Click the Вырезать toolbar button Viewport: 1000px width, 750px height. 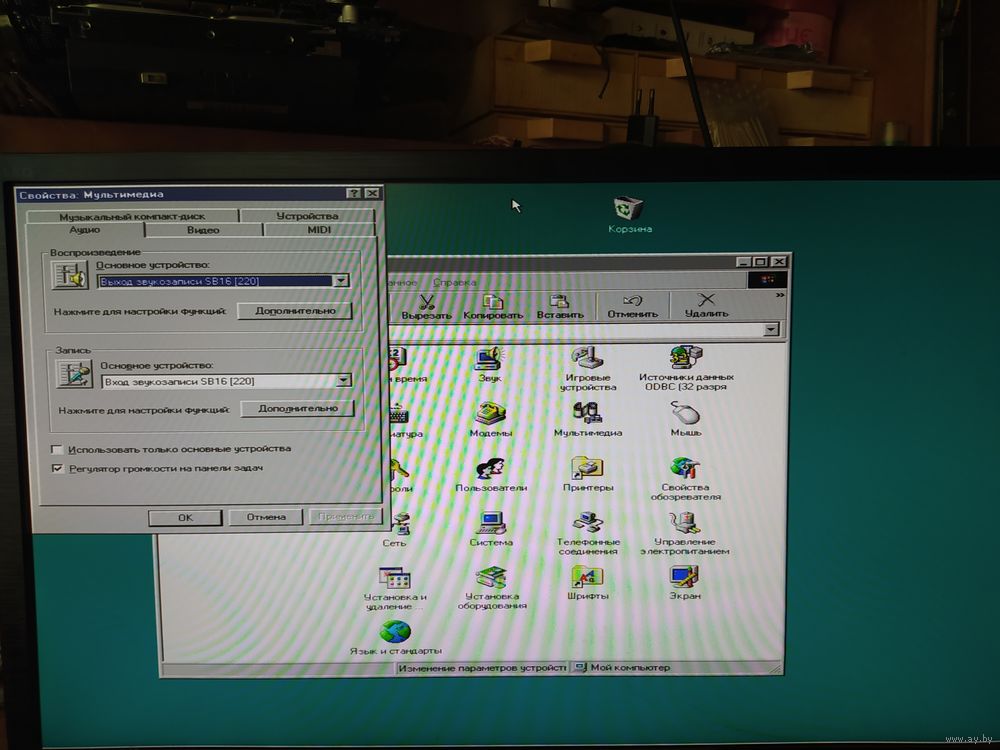(x=426, y=306)
